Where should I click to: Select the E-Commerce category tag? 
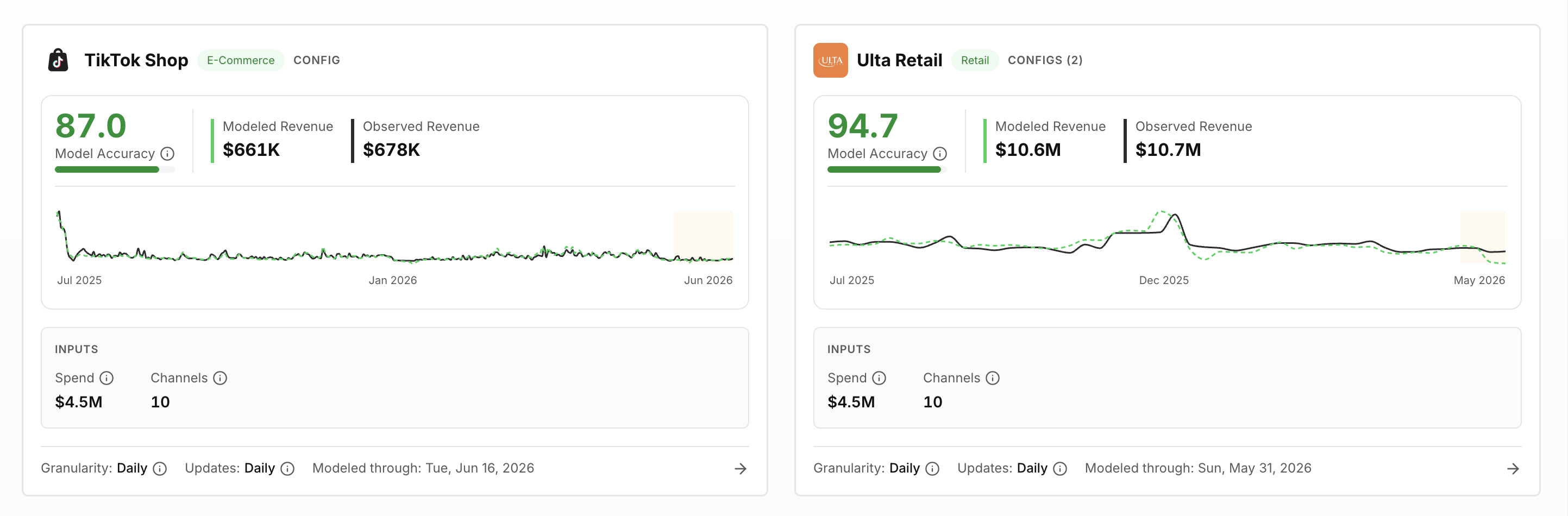pos(241,60)
